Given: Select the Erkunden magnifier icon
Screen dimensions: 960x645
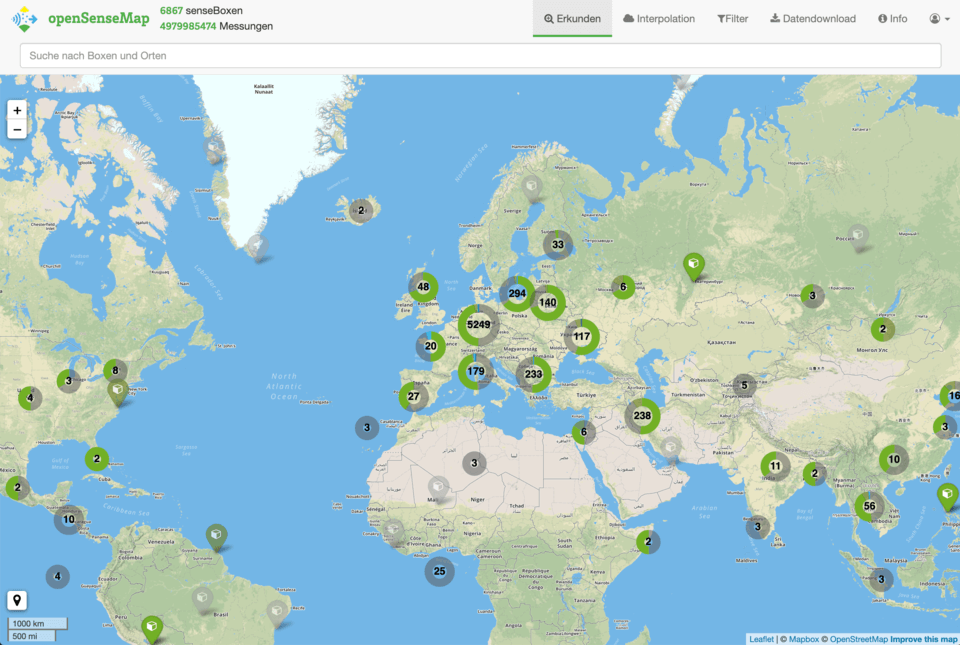Looking at the screenshot, I should (x=549, y=18).
